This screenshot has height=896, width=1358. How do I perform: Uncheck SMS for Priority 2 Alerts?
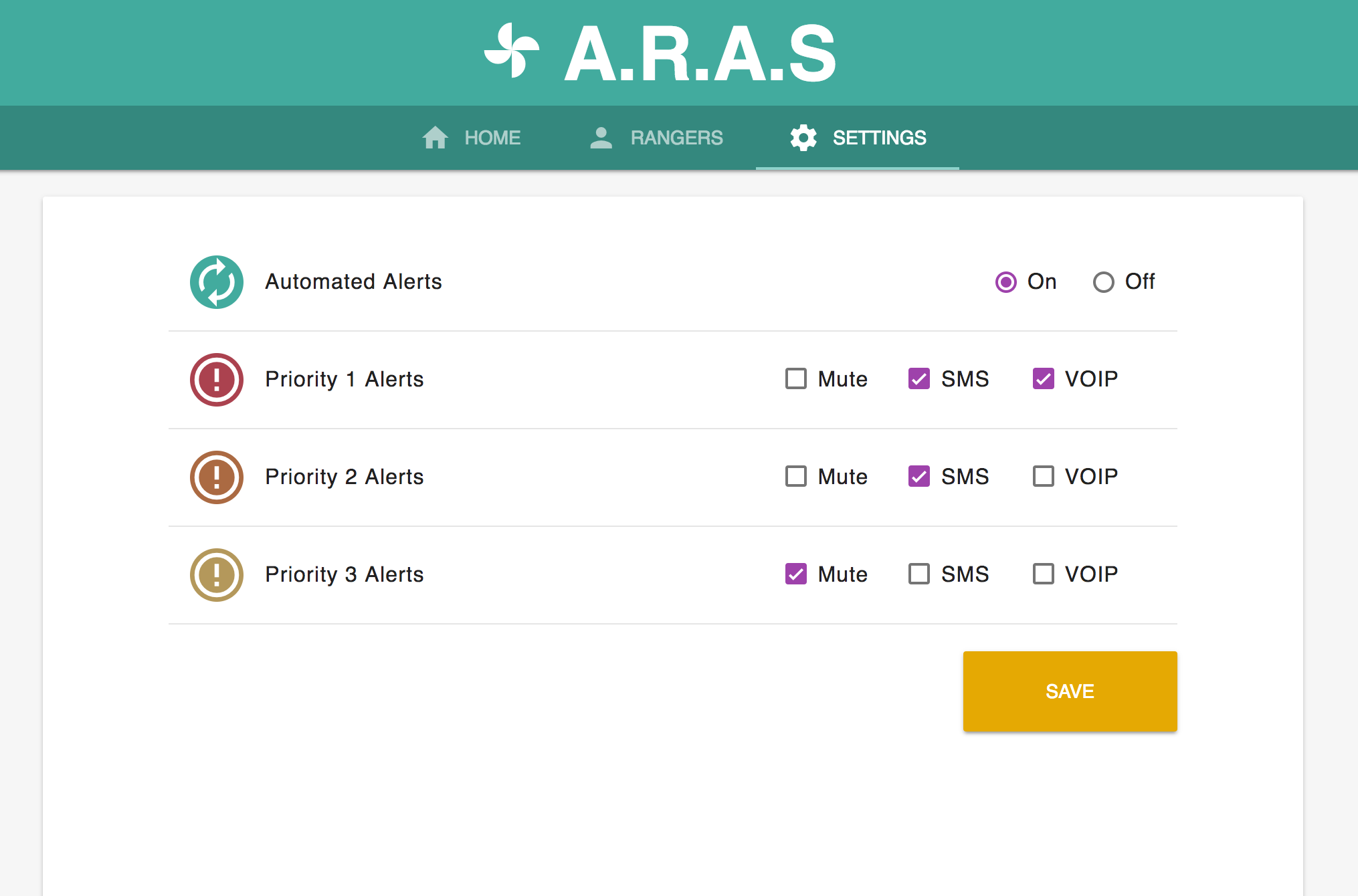click(918, 476)
